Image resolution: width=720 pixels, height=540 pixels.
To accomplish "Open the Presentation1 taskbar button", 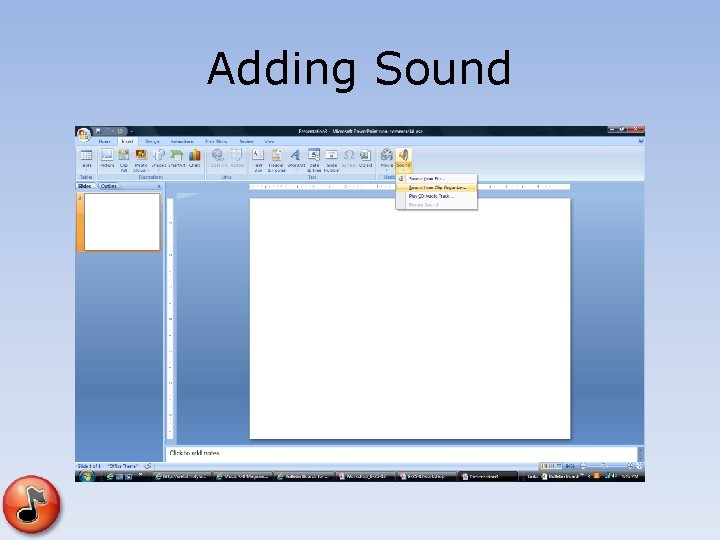I will (x=487, y=477).
